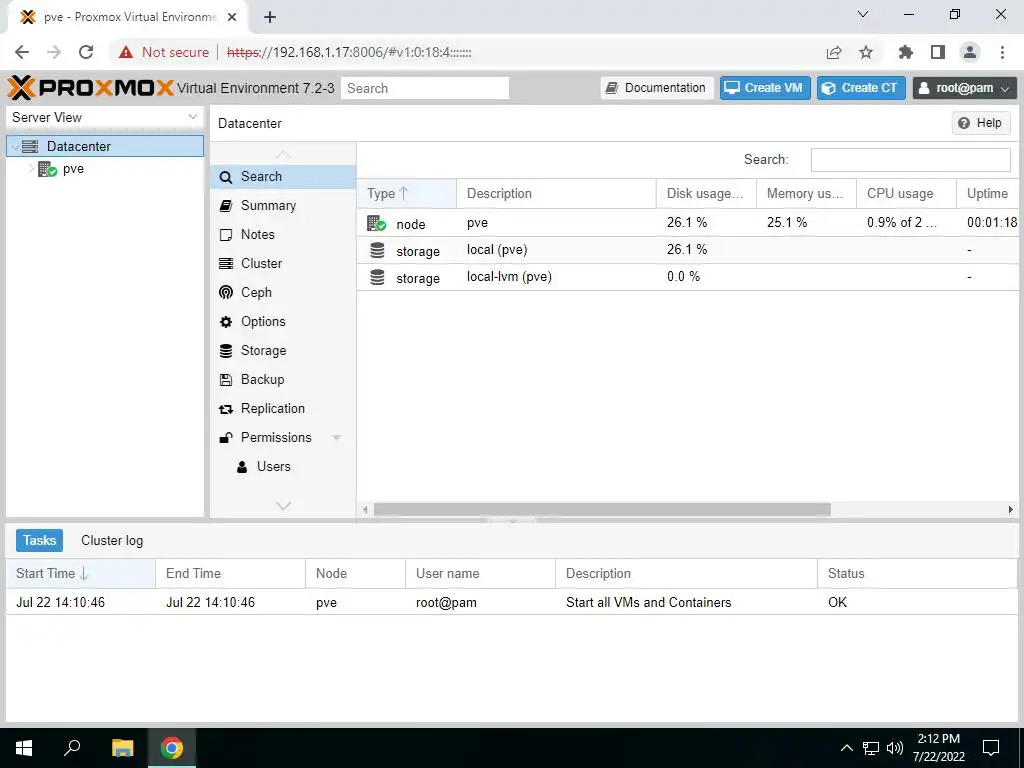The image size is (1024, 768).
Task: Open browser extensions puzzle icon
Action: click(906, 52)
